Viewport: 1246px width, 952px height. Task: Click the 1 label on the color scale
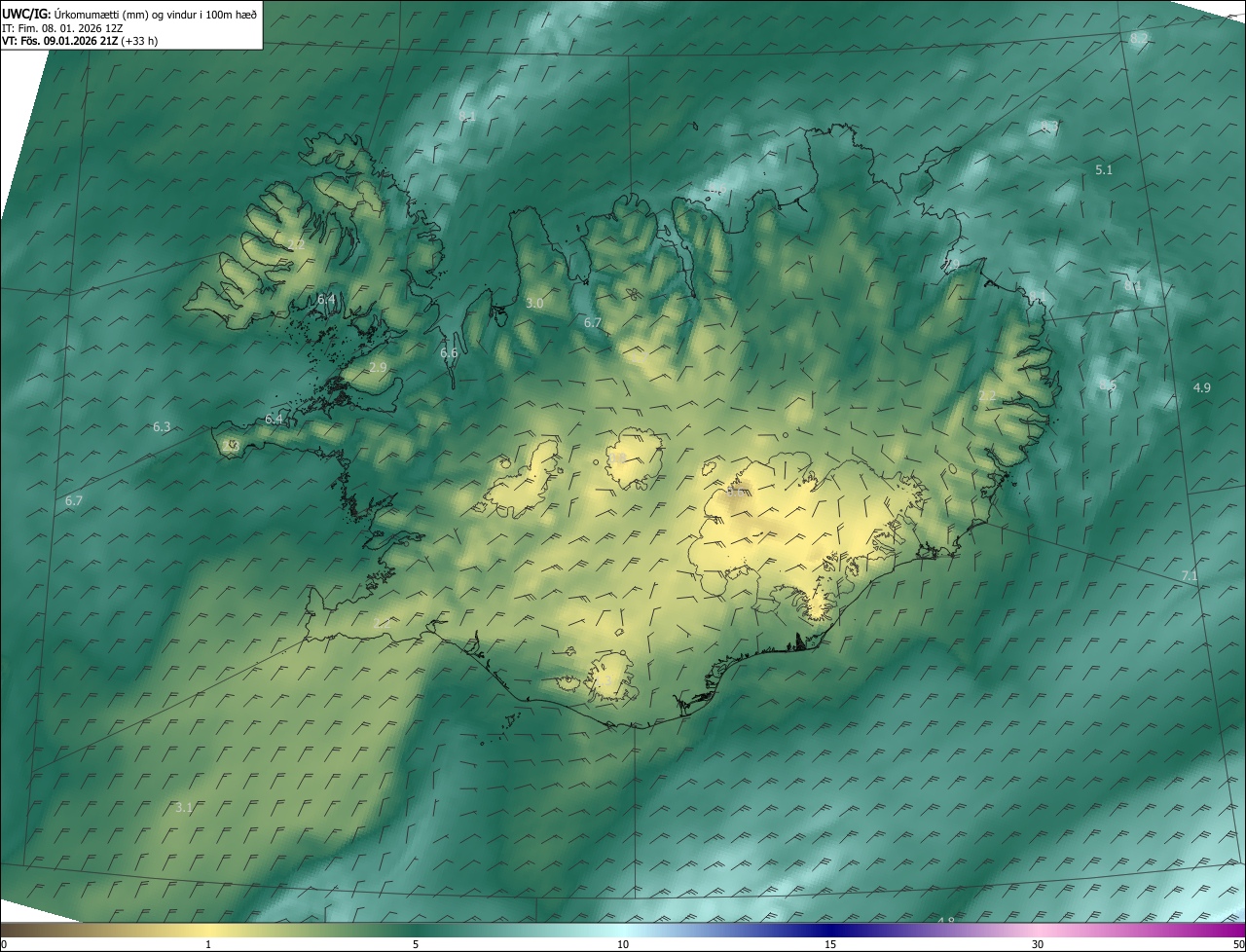click(208, 944)
